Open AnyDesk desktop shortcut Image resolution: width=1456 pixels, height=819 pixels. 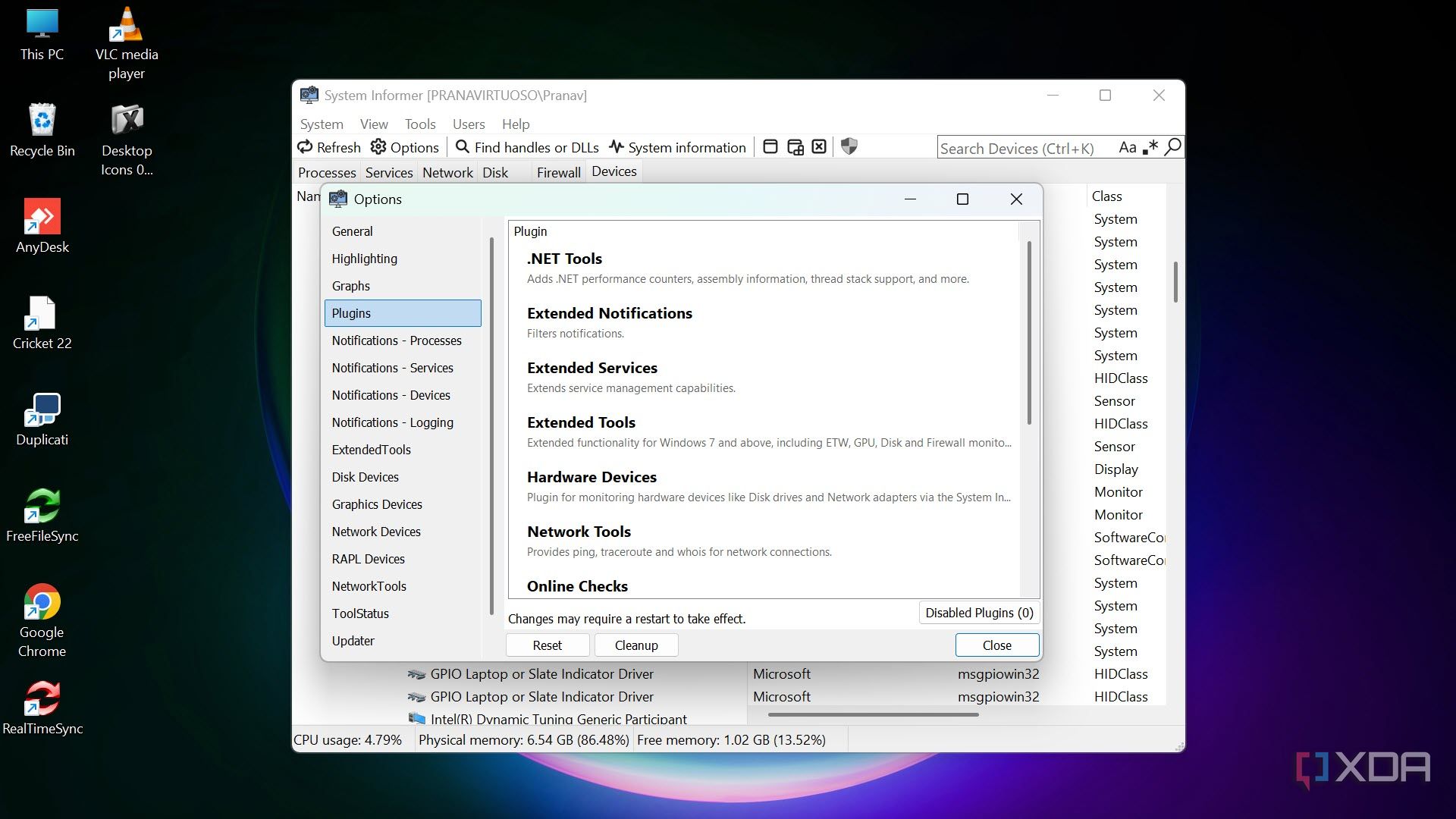point(42,226)
